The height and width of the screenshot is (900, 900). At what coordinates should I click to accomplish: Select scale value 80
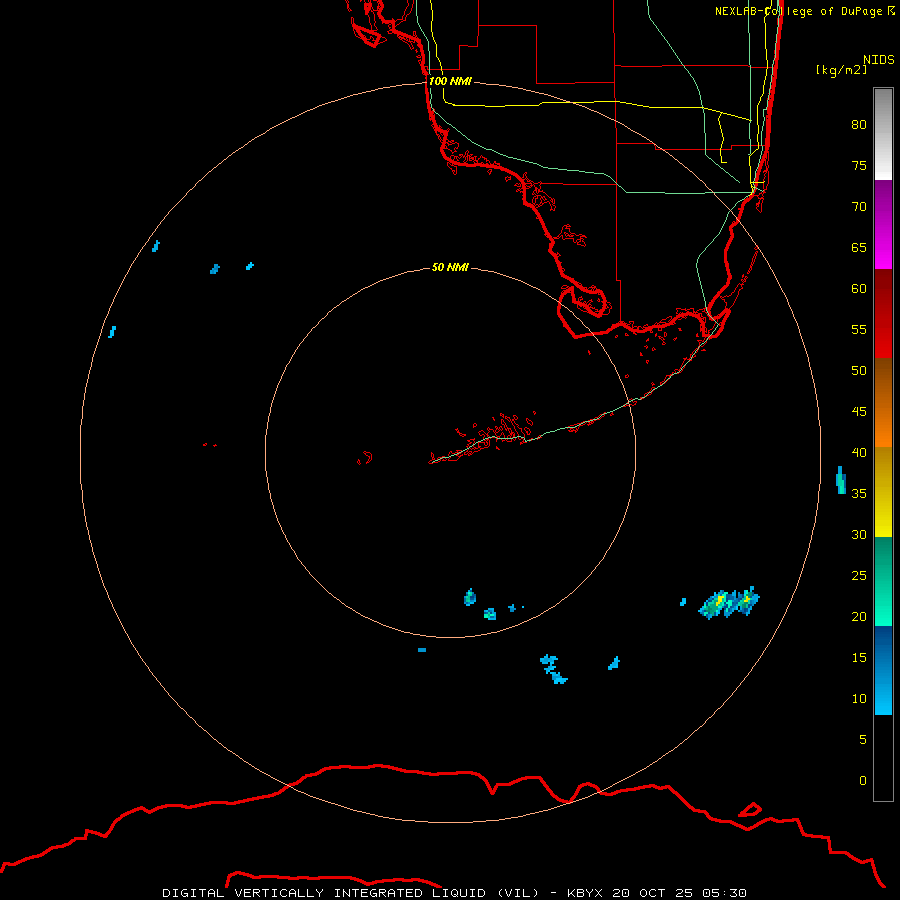coord(859,125)
